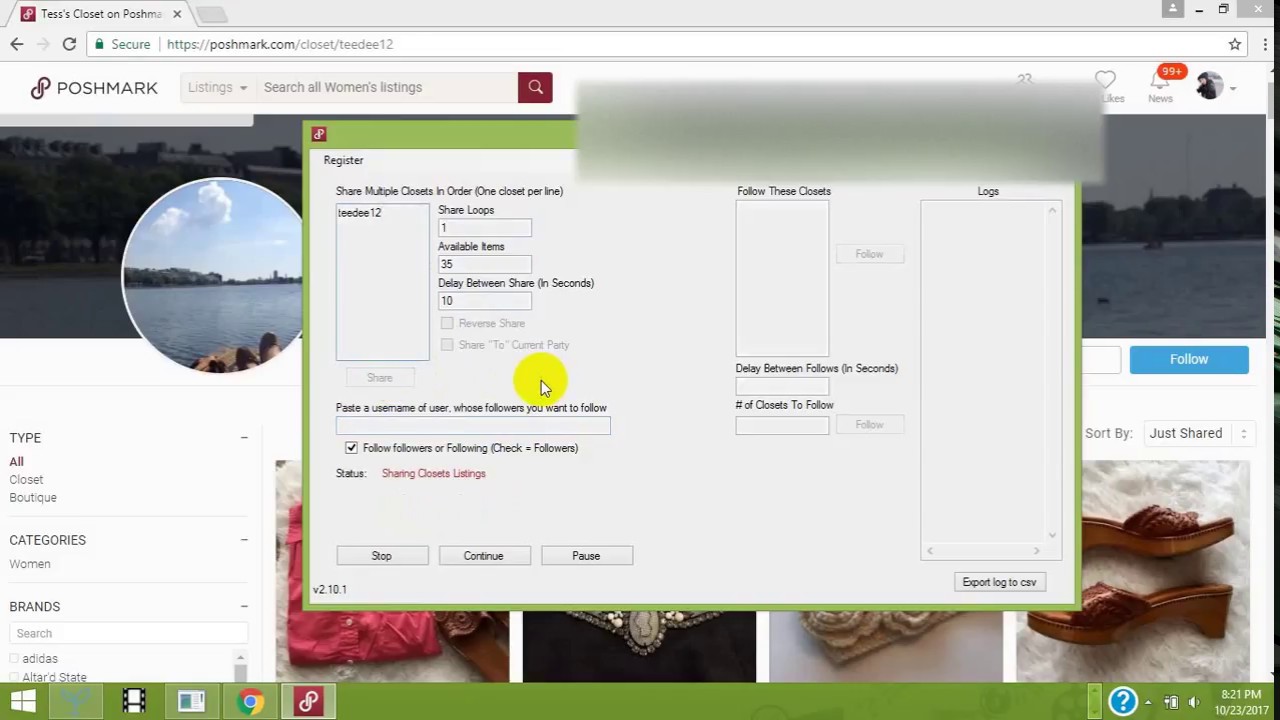
Task: Click the bot window title bar icon
Action: [x=319, y=134]
